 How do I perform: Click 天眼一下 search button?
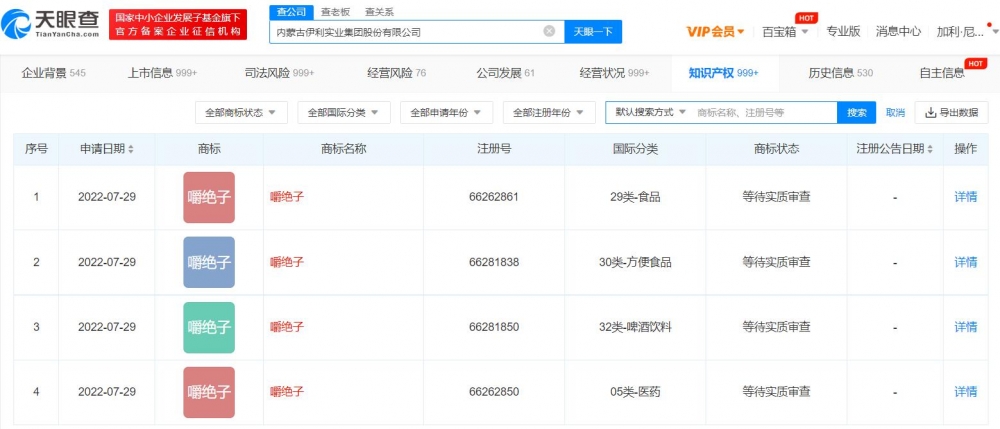pyautogui.click(x=593, y=32)
